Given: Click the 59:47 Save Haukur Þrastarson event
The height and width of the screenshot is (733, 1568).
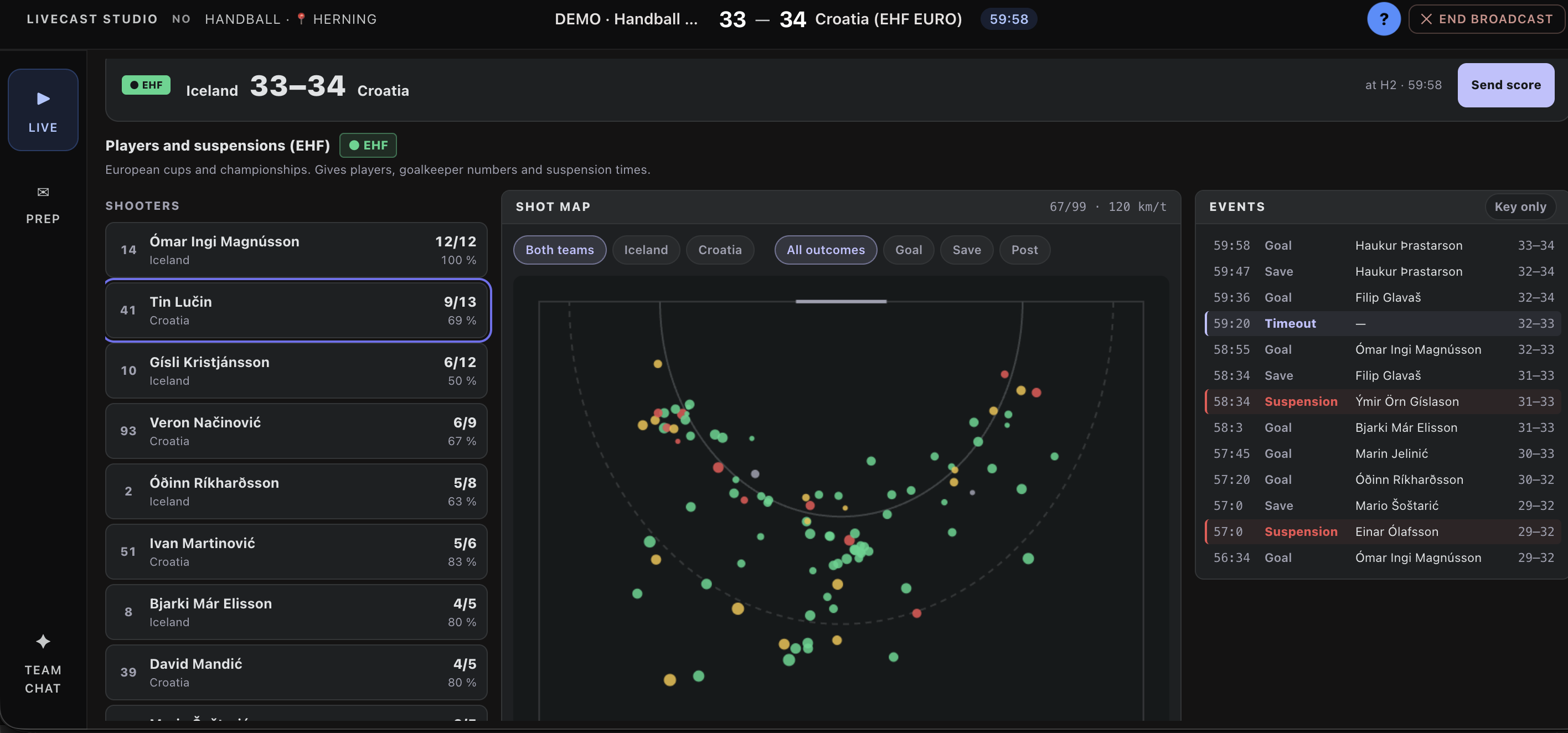Looking at the screenshot, I should (x=1384, y=271).
